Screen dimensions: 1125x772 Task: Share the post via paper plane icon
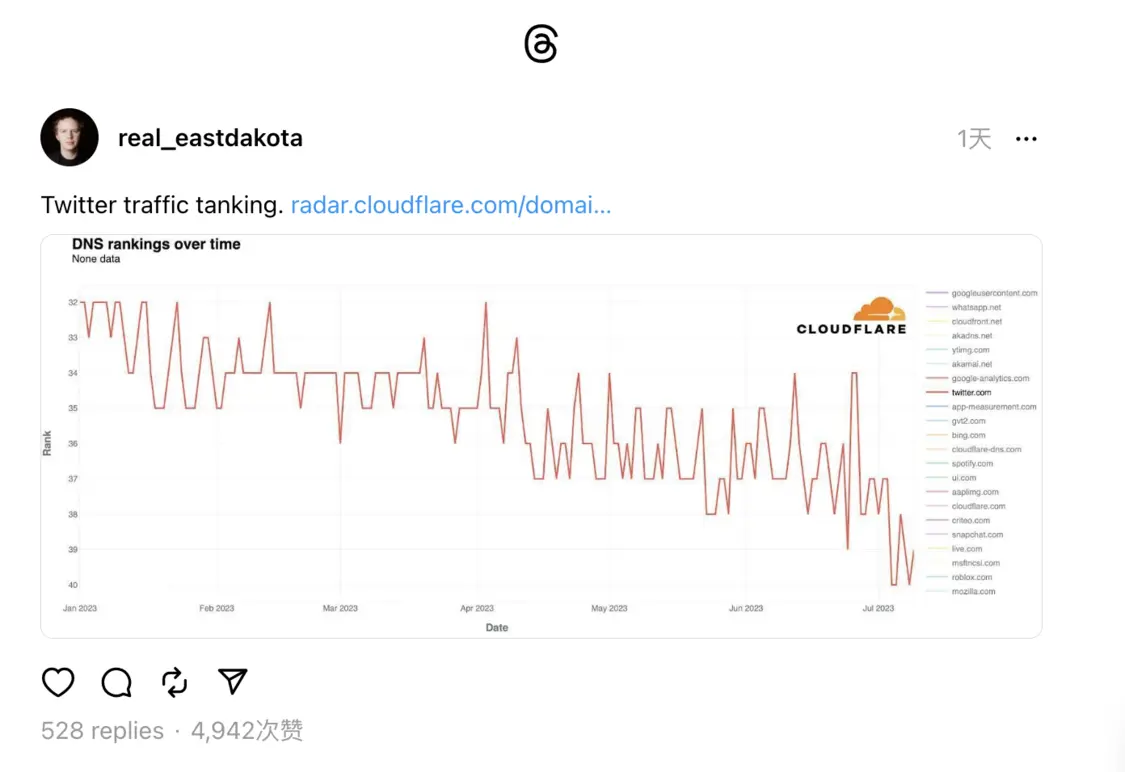[232, 682]
